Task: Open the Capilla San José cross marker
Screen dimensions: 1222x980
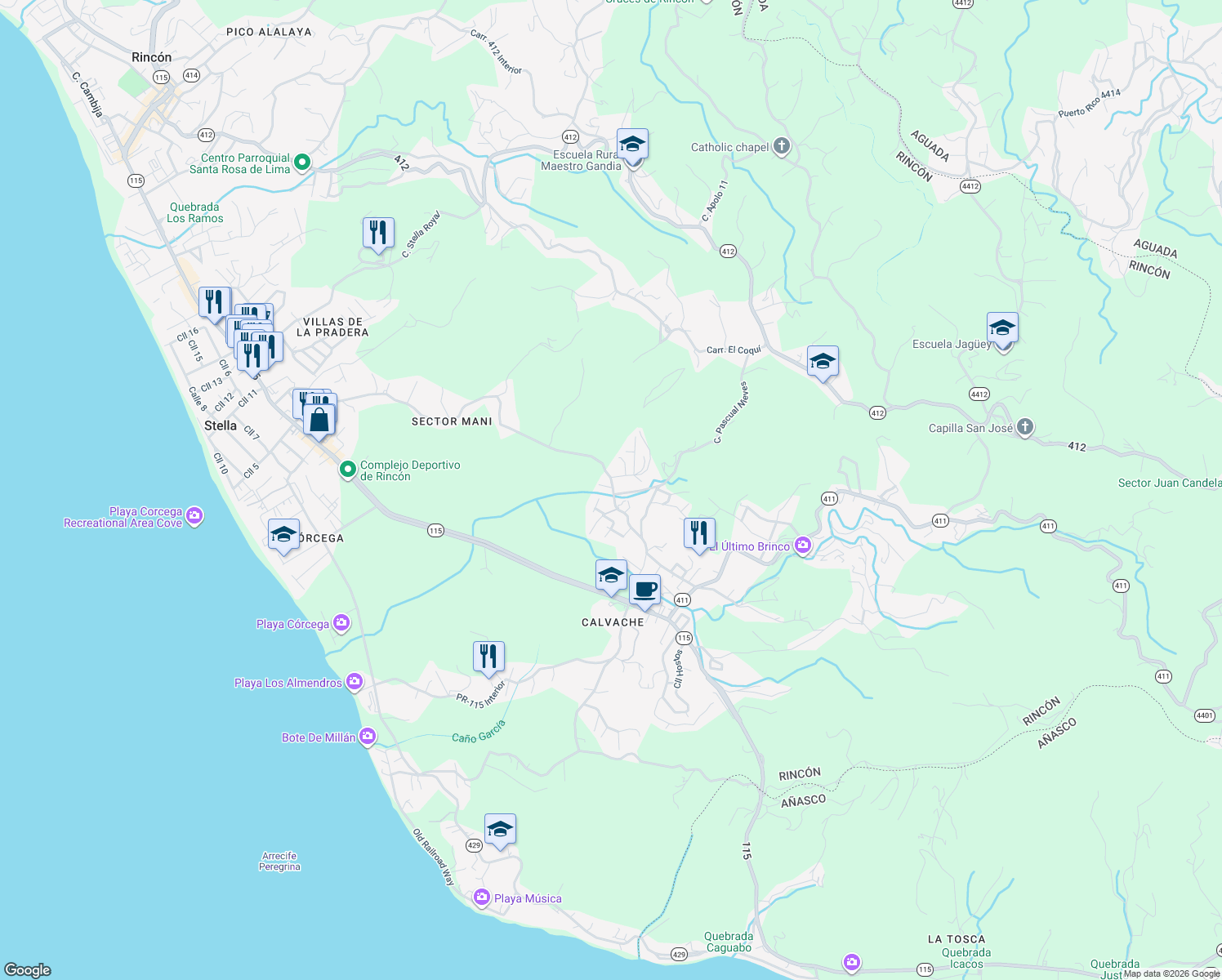Action: (1025, 426)
